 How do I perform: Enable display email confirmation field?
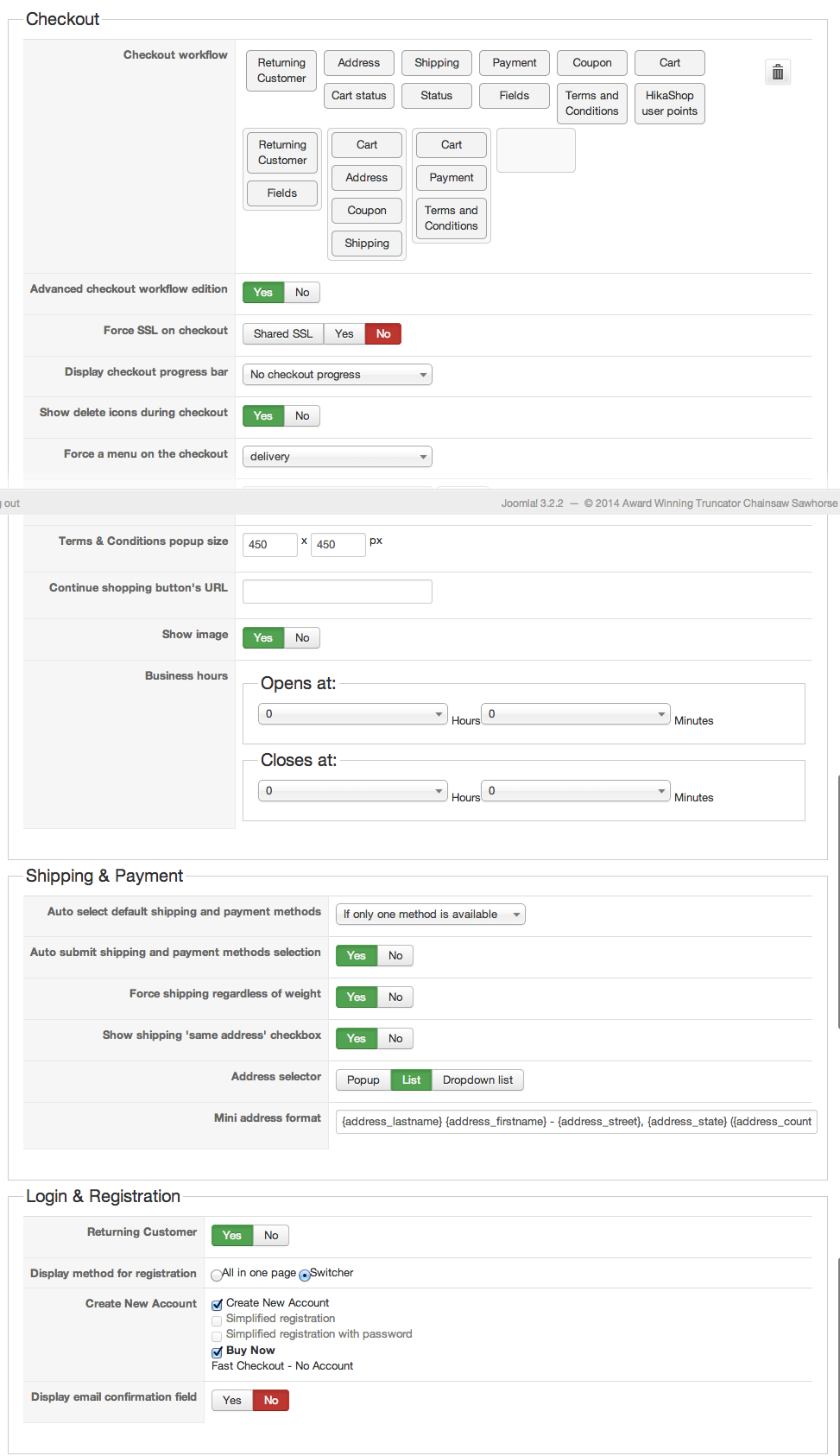232,1401
